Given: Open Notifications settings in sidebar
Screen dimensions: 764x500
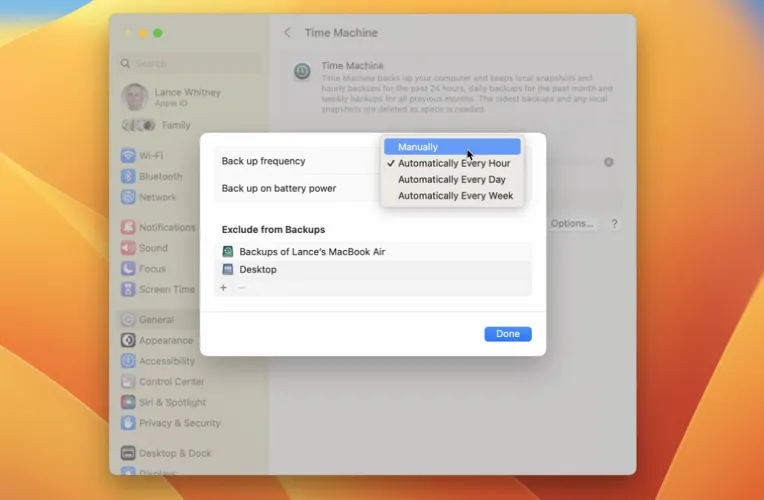Looking at the screenshot, I should [x=167, y=228].
